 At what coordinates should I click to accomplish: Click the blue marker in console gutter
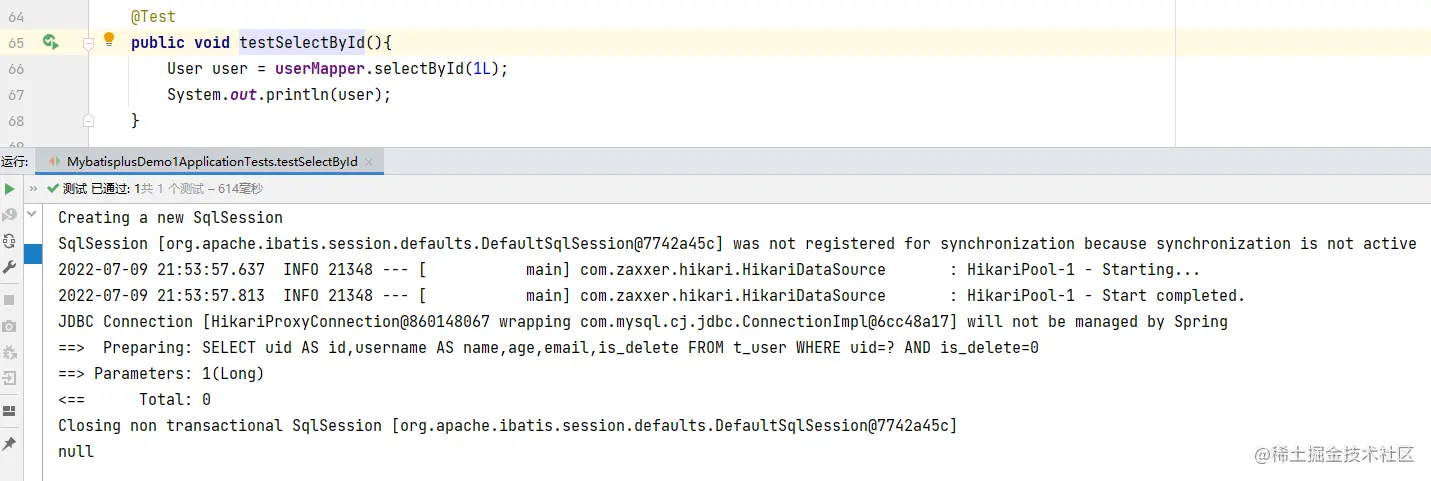32,254
